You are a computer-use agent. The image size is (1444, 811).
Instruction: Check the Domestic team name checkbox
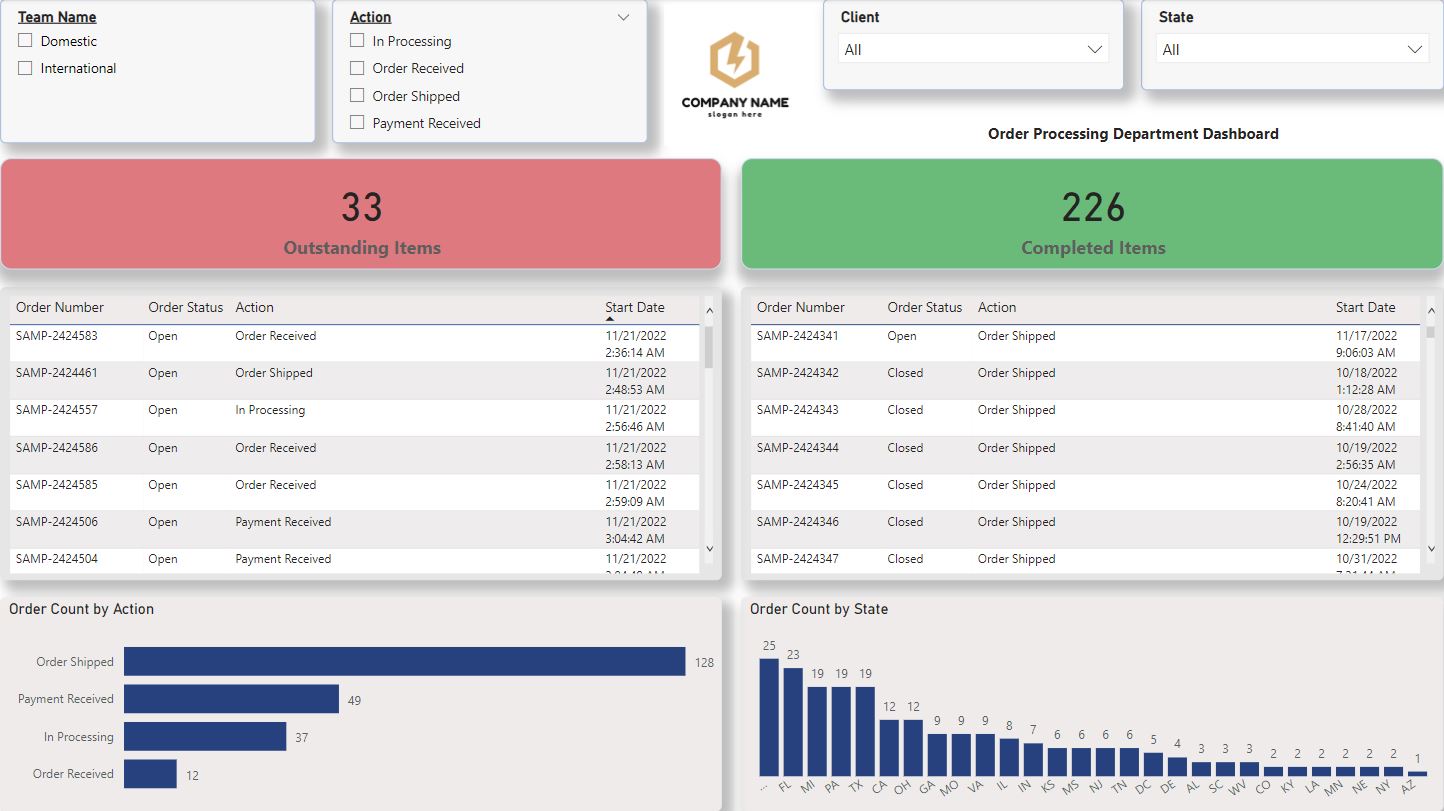[x=26, y=41]
